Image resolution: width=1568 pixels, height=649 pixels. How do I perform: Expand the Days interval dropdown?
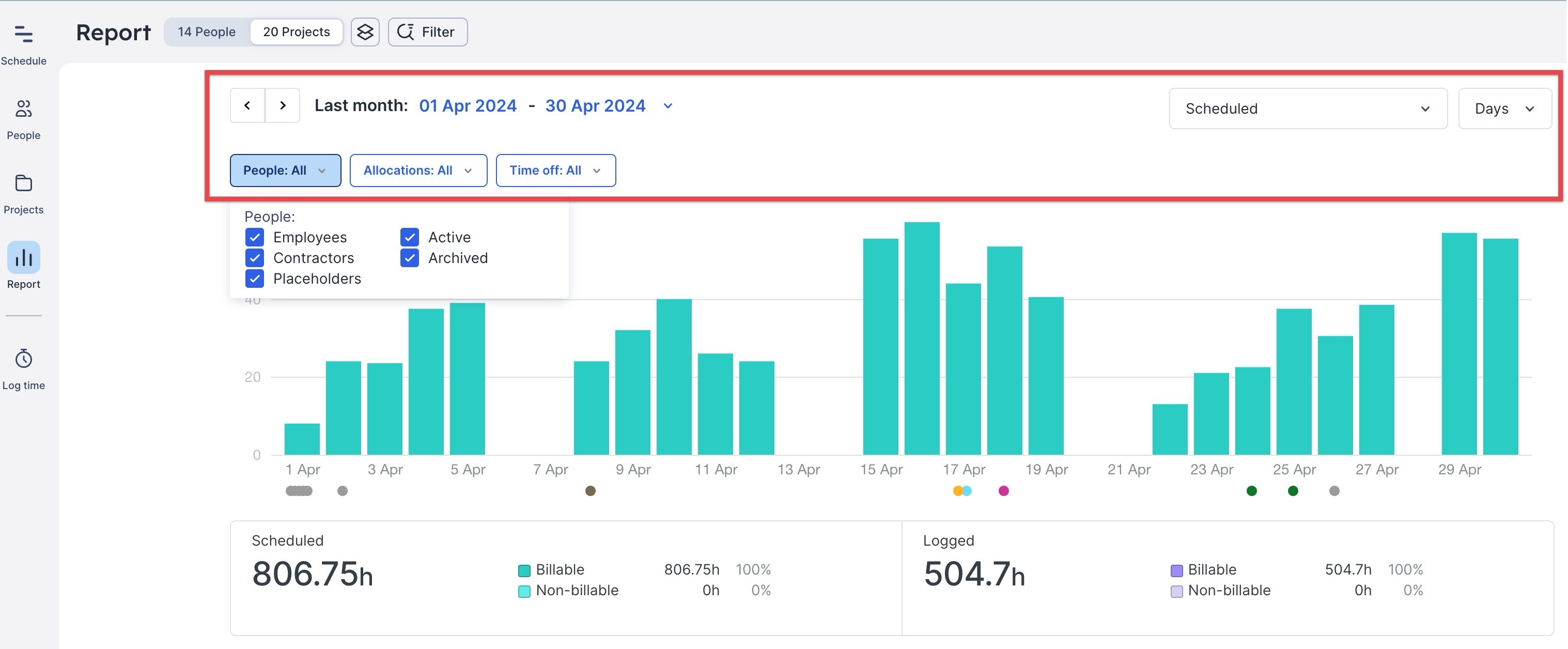click(x=1504, y=109)
